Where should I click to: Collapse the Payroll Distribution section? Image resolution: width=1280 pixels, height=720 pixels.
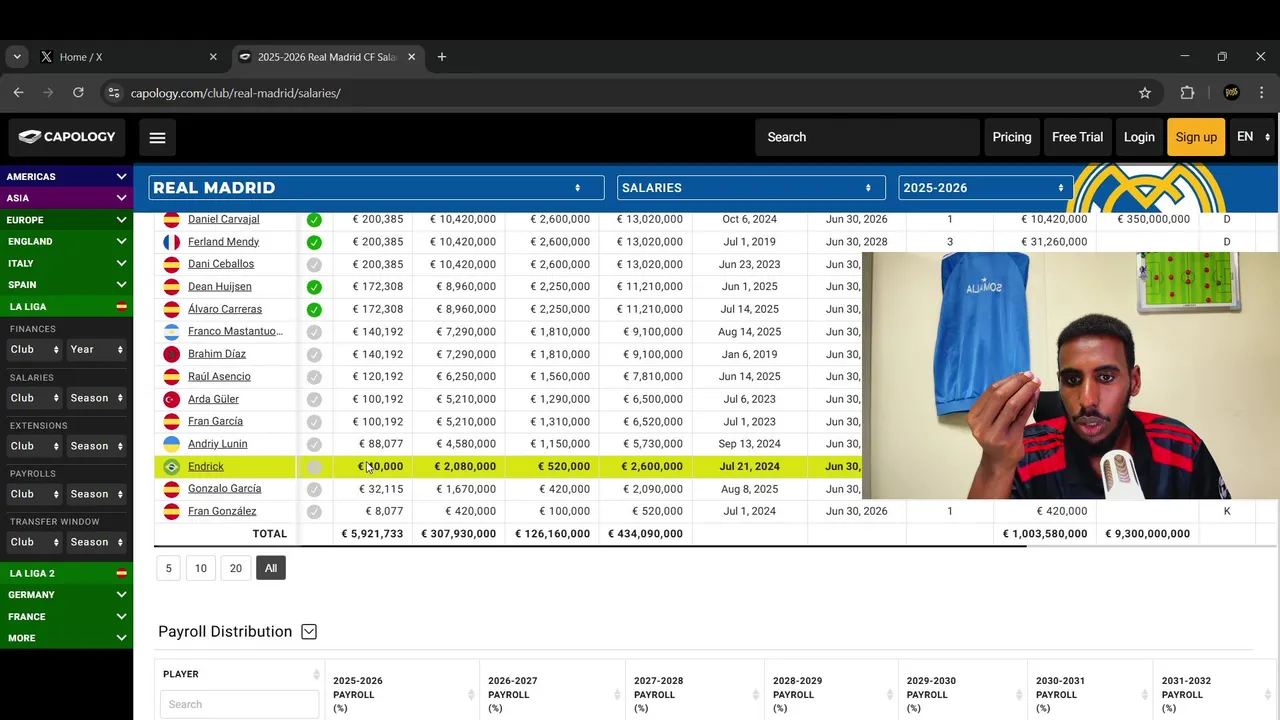click(x=309, y=632)
